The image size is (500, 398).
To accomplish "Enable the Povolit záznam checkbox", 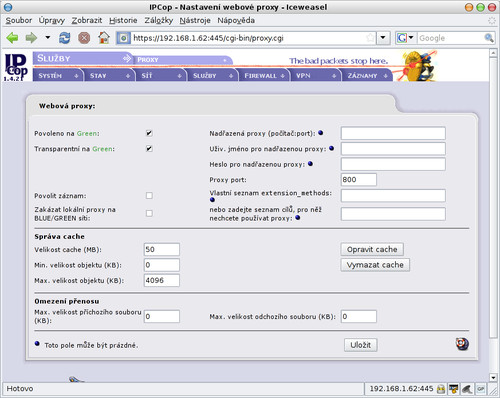I will (149, 195).
